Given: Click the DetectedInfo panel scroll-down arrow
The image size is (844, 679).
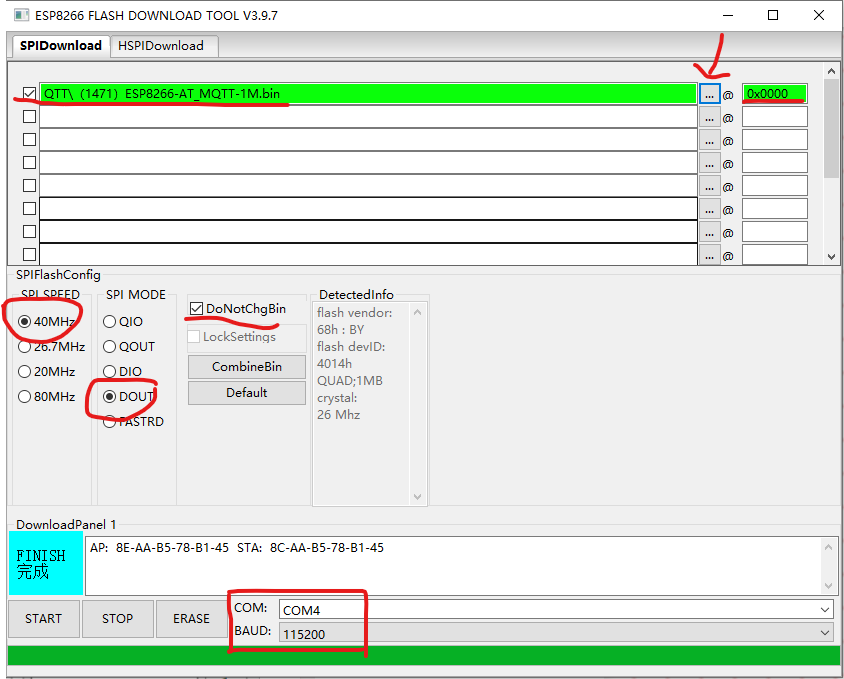Looking at the screenshot, I should click(x=417, y=496).
